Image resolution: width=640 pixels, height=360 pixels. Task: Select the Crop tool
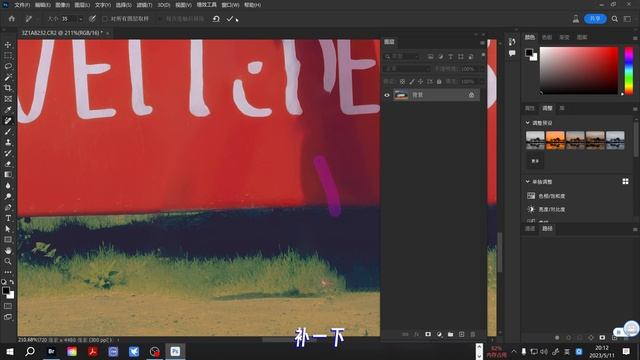(x=8, y=88)
